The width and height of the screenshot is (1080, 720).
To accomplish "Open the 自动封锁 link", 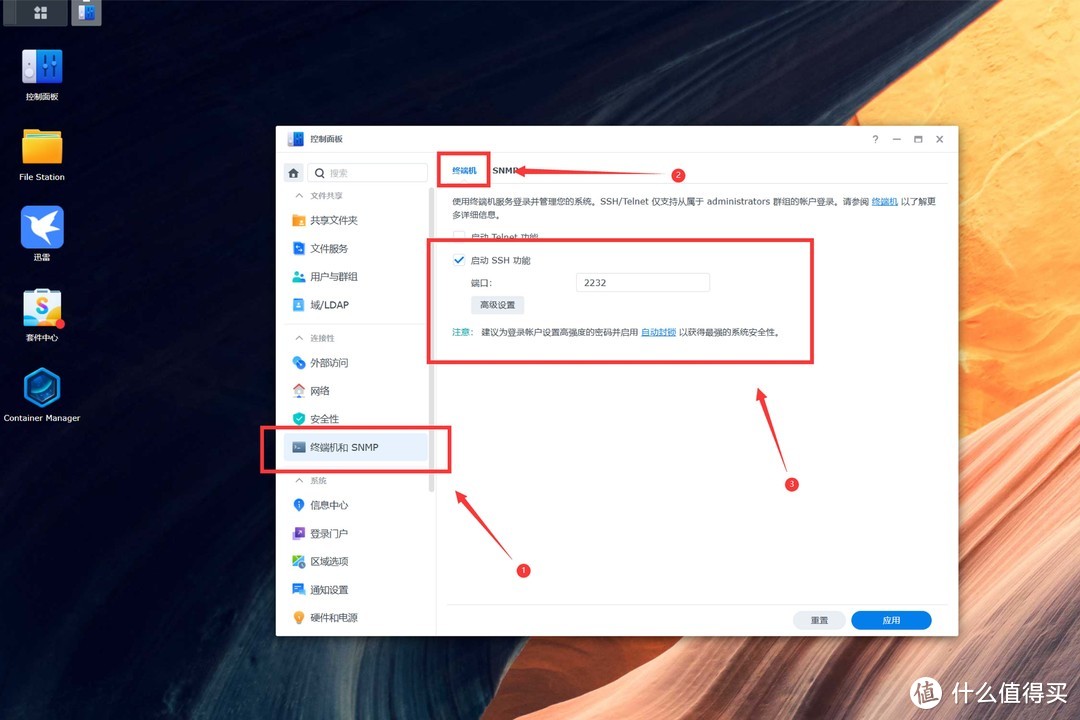I will click(x=658, y=332).
